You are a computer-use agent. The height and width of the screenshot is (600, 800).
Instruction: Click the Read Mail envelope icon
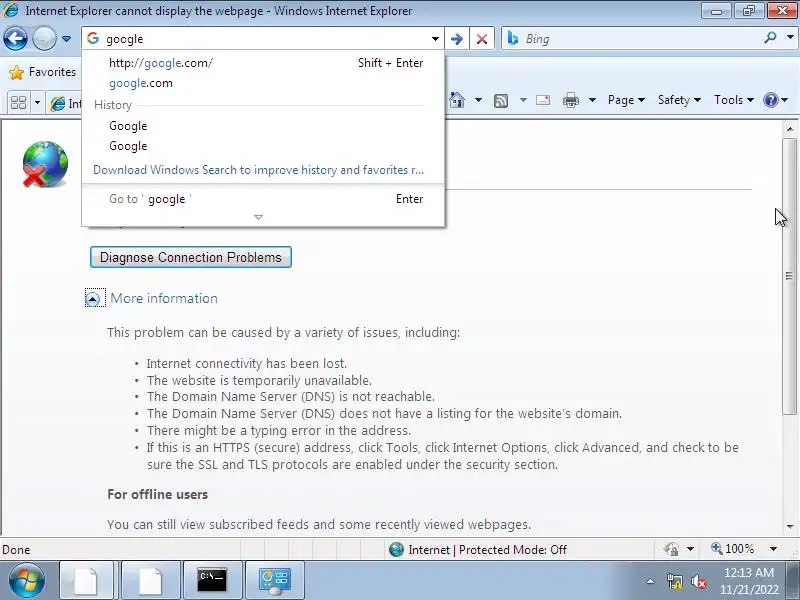543,100
